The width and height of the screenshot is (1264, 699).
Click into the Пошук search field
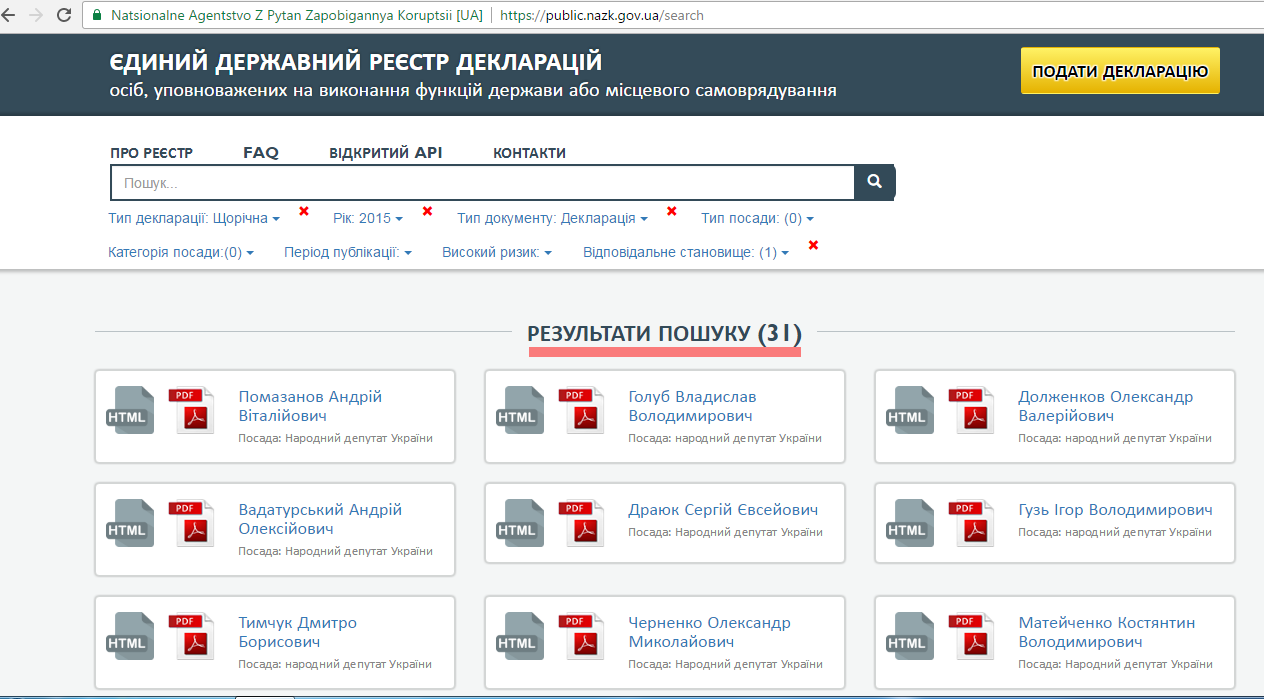coord(480,183)
